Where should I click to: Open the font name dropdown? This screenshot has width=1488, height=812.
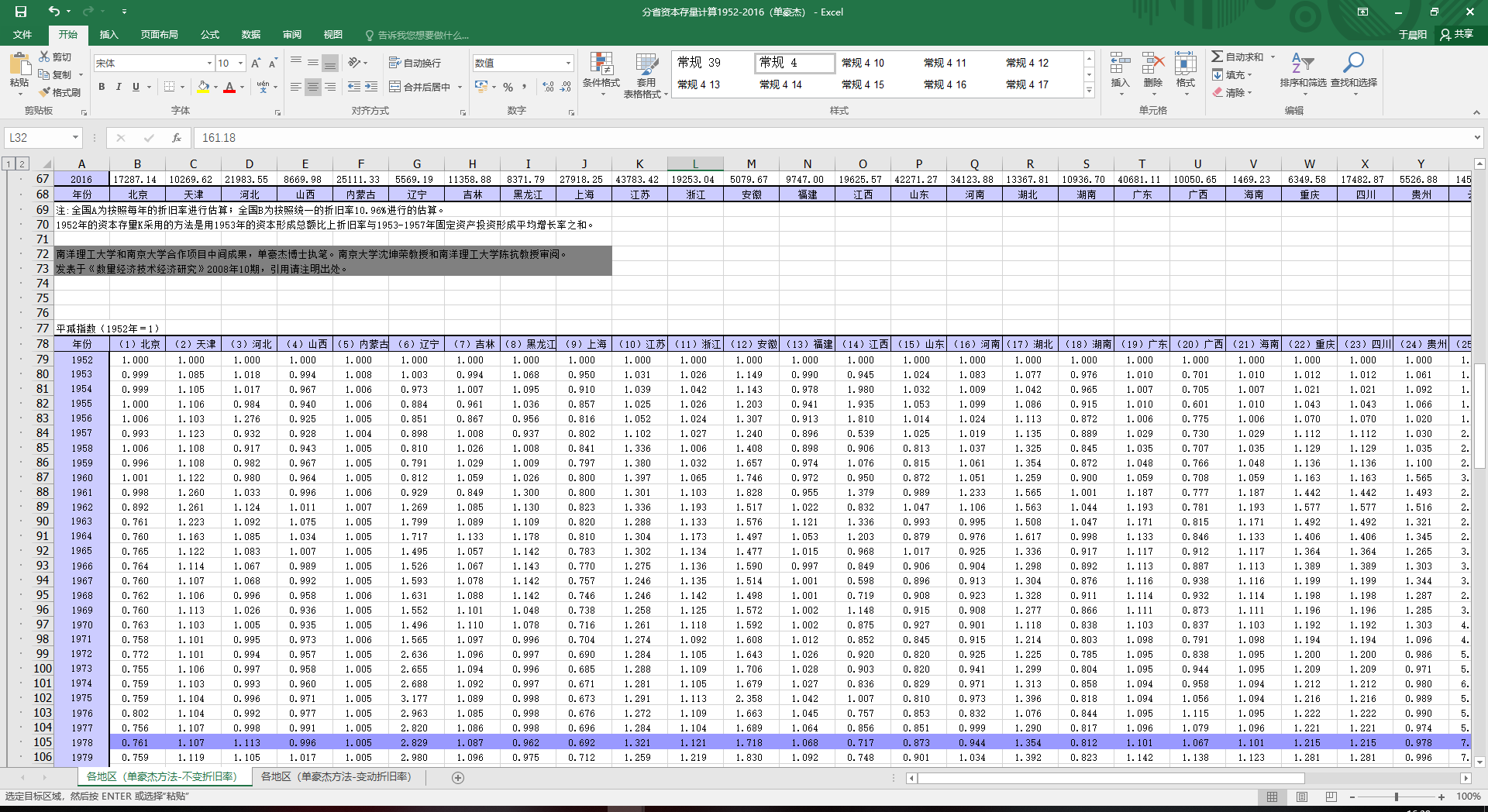pyautogui.click(x=209, y=63)
